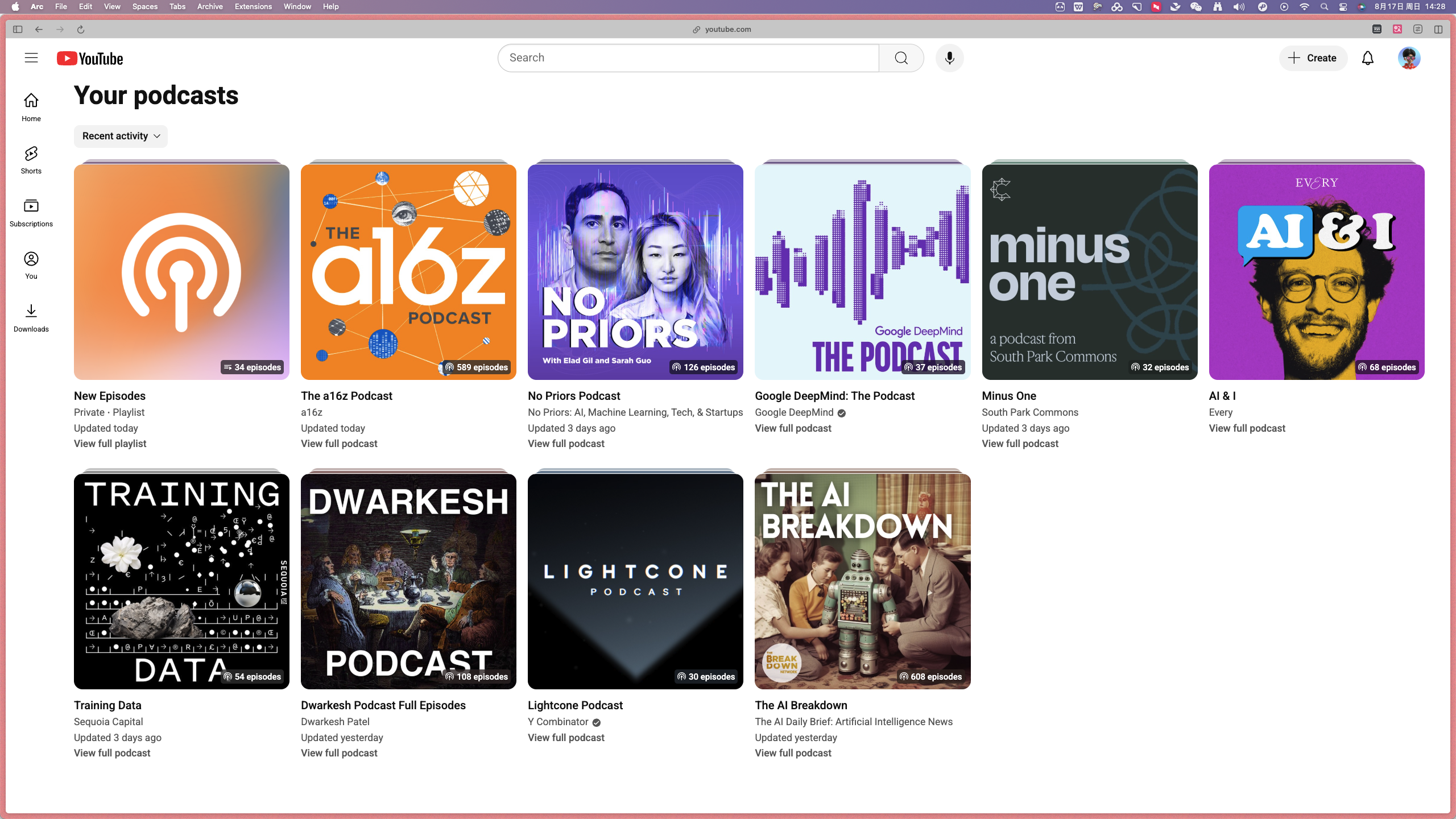Open the volume control in menu bar
The height and width of the screenshot is (819, 1456).
click(x=1239, y=7)
